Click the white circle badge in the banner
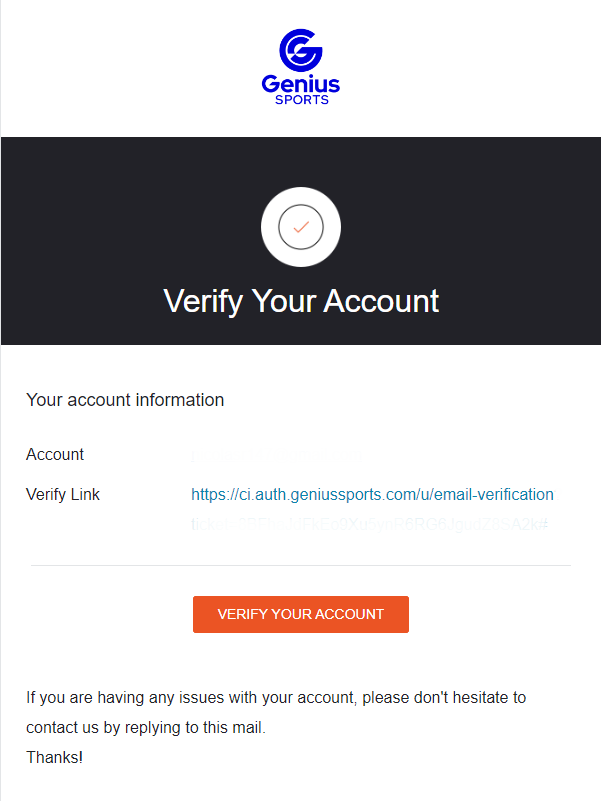The image size is (601, 801). pyautogui.click(x=301, y=227)
